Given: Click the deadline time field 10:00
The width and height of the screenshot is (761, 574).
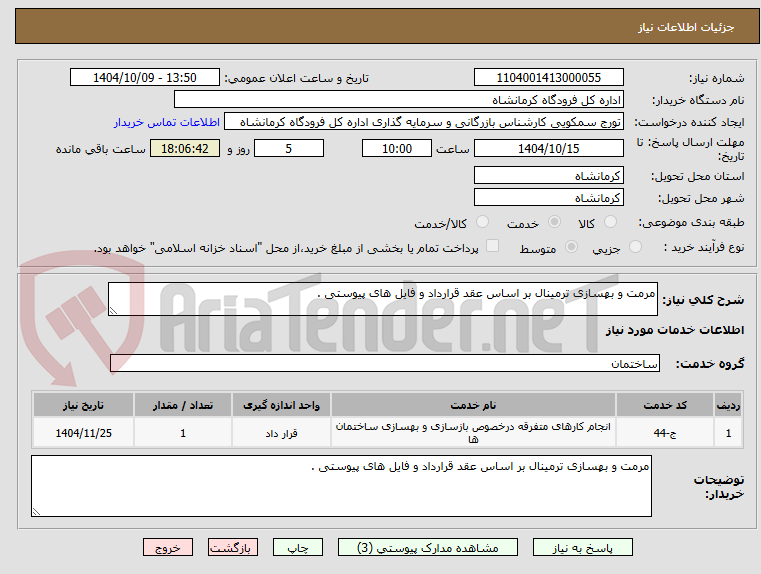Looking at the screenshot, I should [397, 148].
